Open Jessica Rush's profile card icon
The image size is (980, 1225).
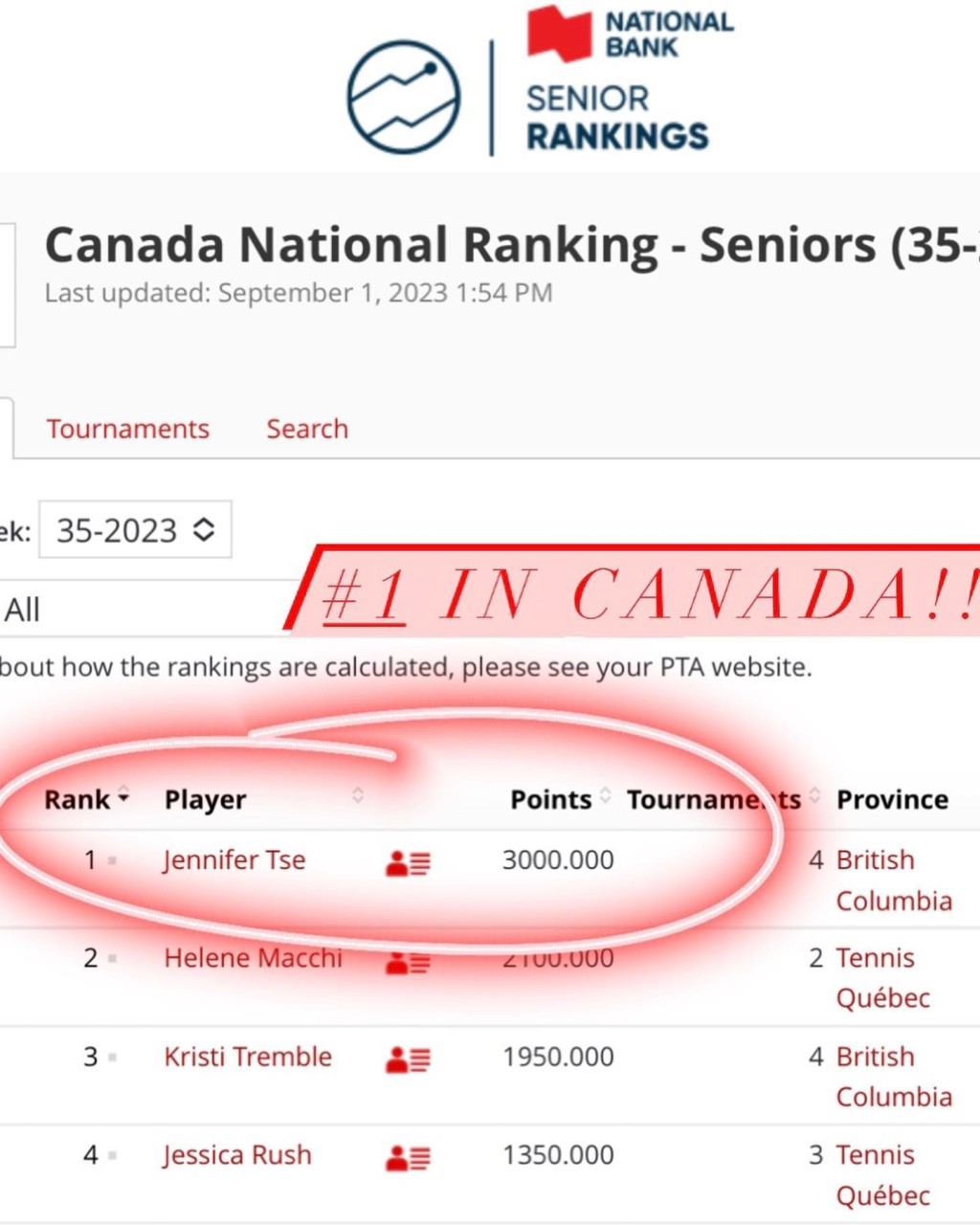coord(409,1158)
